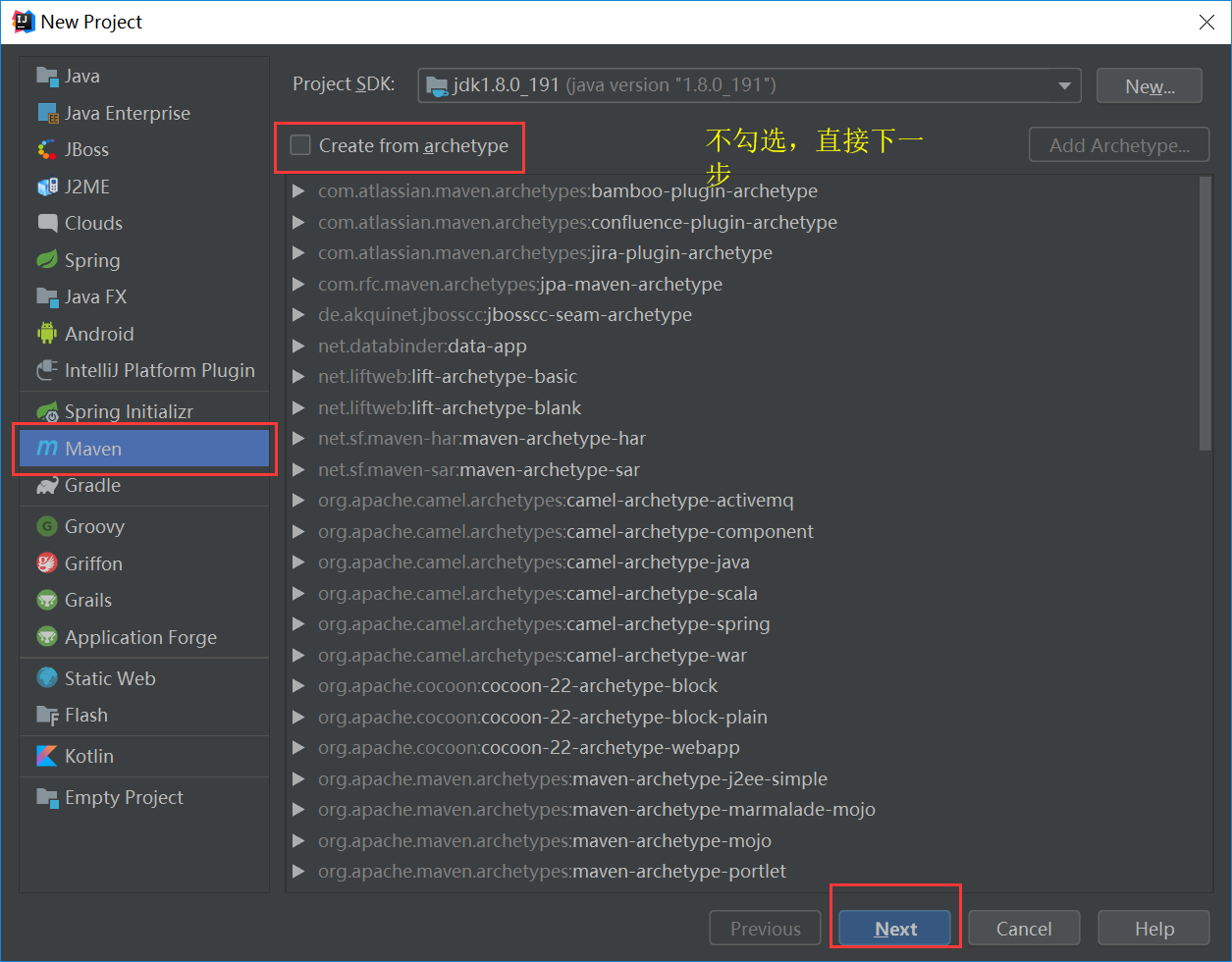Select the Application Forge icon
Screen dimensions: 1232x962
click(x=47, y=637)
